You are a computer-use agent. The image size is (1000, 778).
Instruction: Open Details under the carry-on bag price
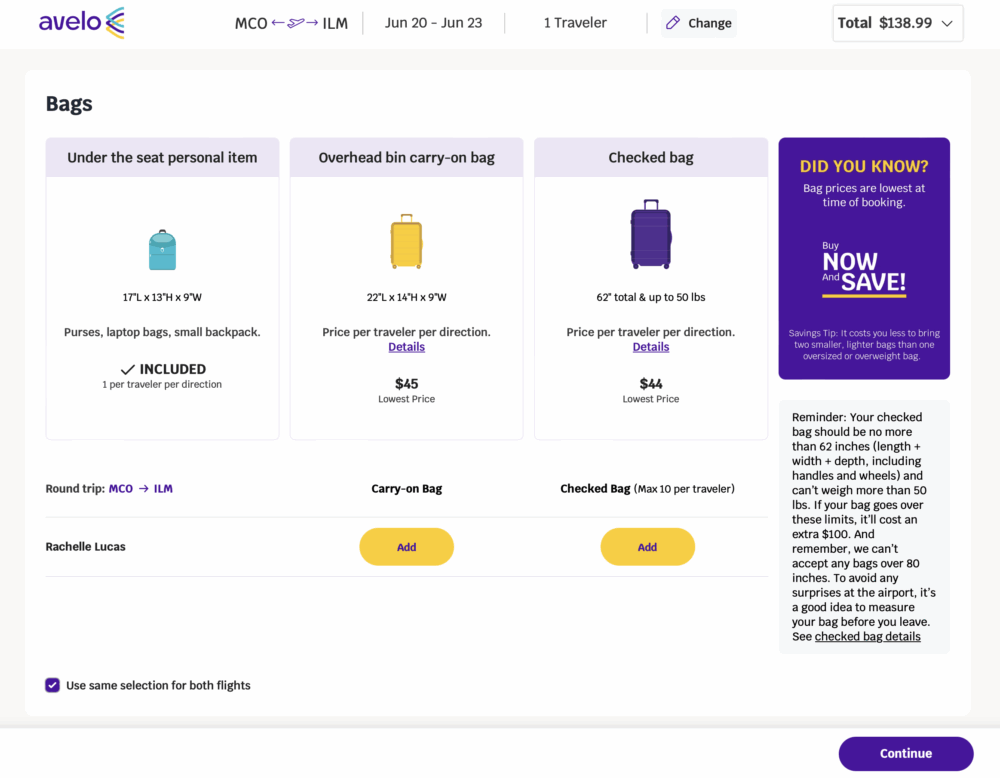point(406,346)
